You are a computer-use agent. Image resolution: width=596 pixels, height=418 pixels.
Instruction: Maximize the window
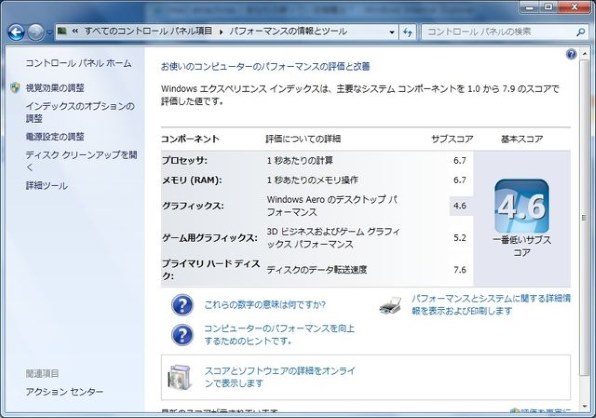[548, 7]
